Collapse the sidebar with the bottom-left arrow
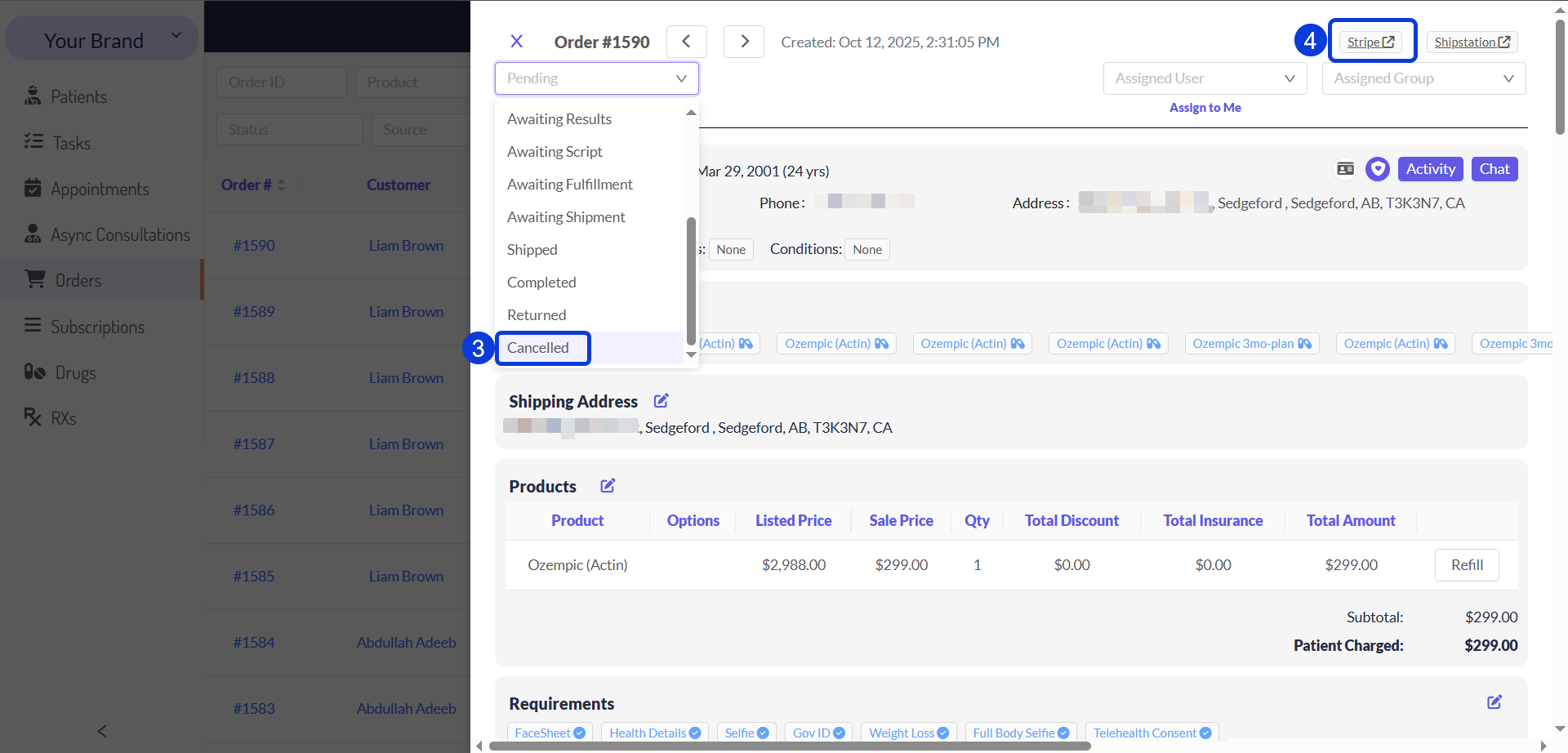The height and width of the screenshot is (753, 1568). (102, 731)
